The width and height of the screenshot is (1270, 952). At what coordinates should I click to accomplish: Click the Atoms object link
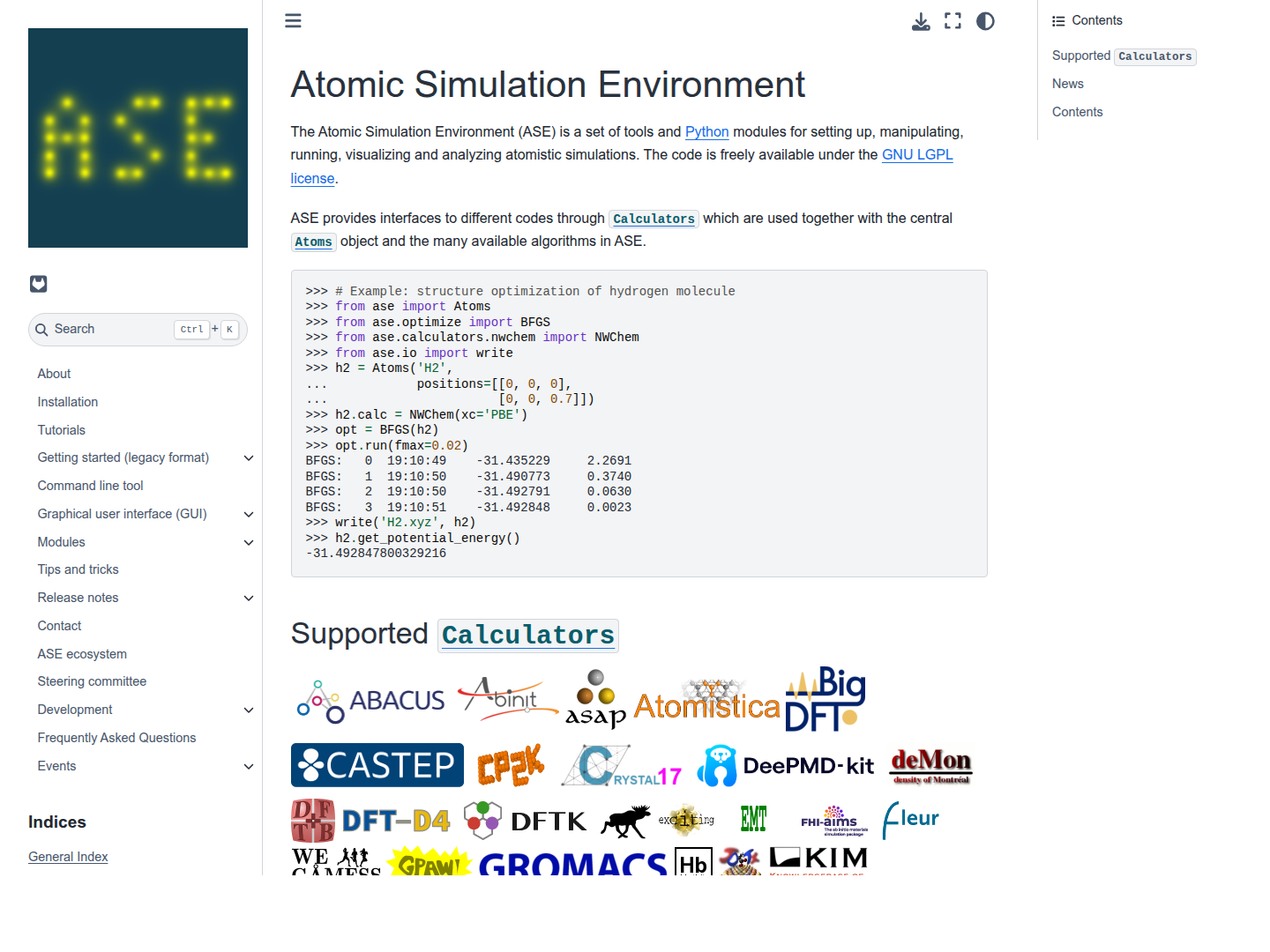point(314,242)
